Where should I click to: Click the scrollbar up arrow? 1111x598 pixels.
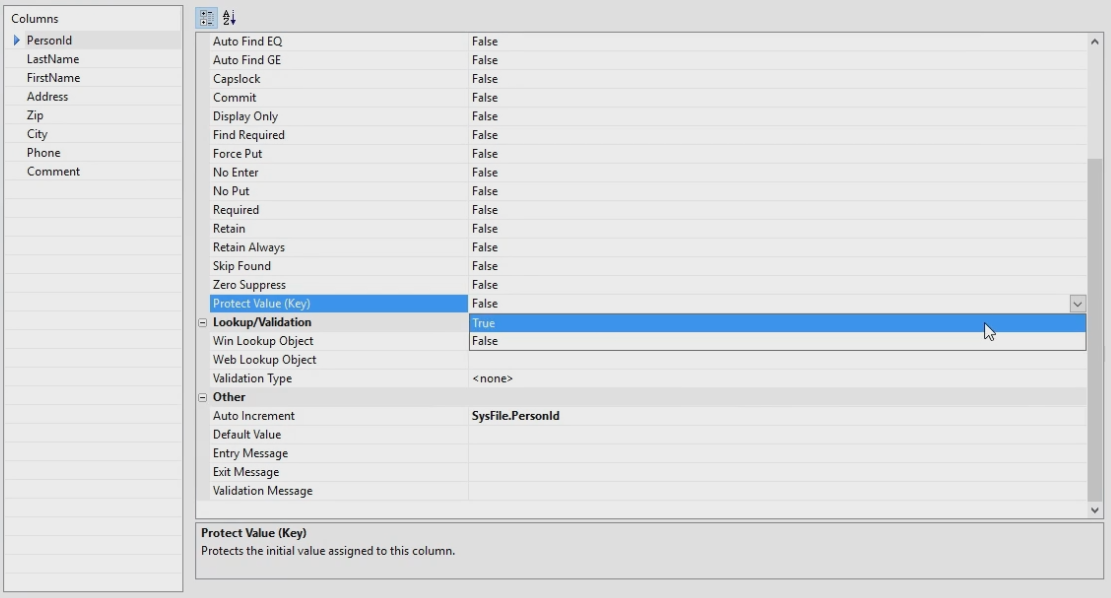click(1095, 41)
